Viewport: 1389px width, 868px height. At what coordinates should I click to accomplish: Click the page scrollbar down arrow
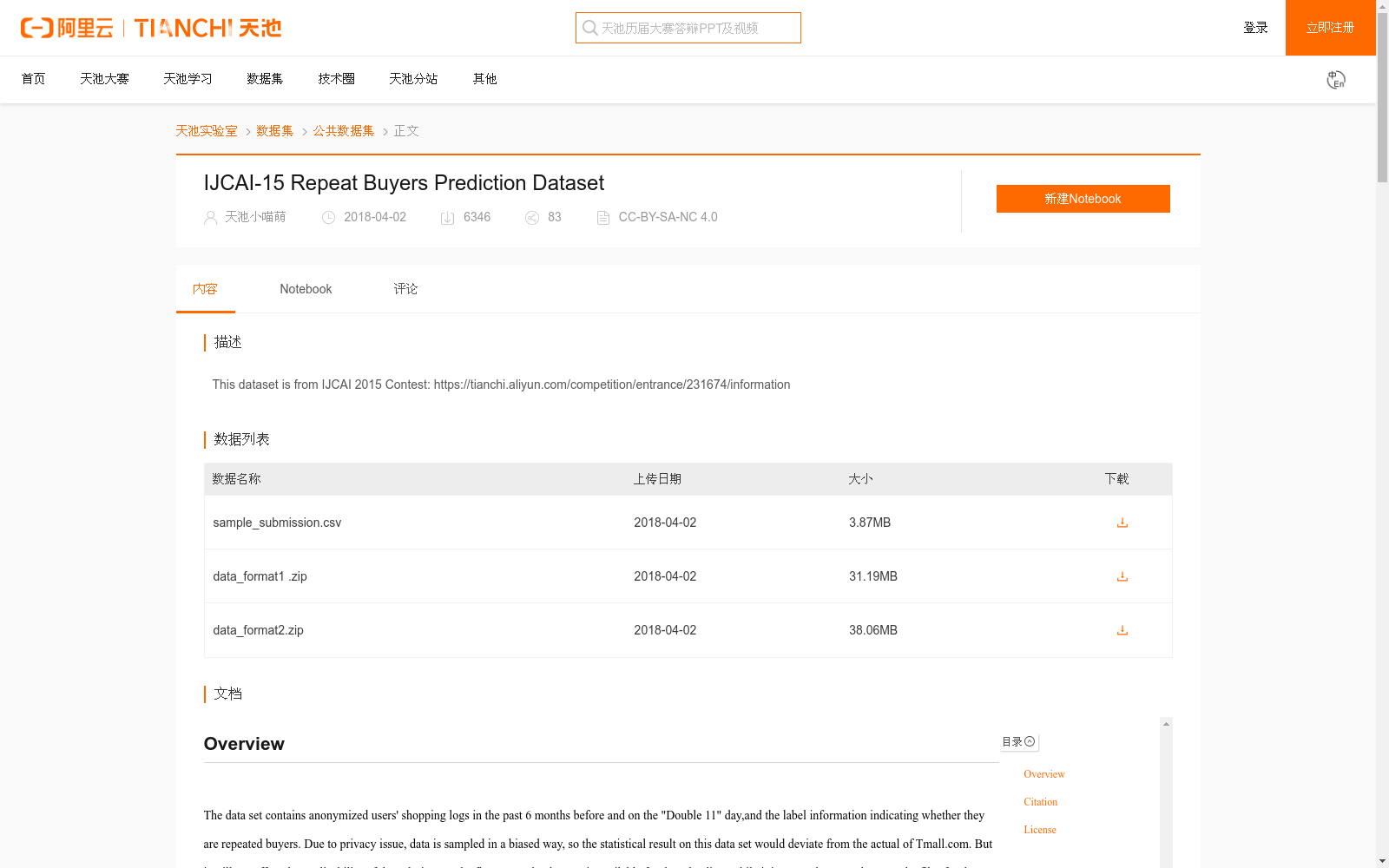(1382, 861)
